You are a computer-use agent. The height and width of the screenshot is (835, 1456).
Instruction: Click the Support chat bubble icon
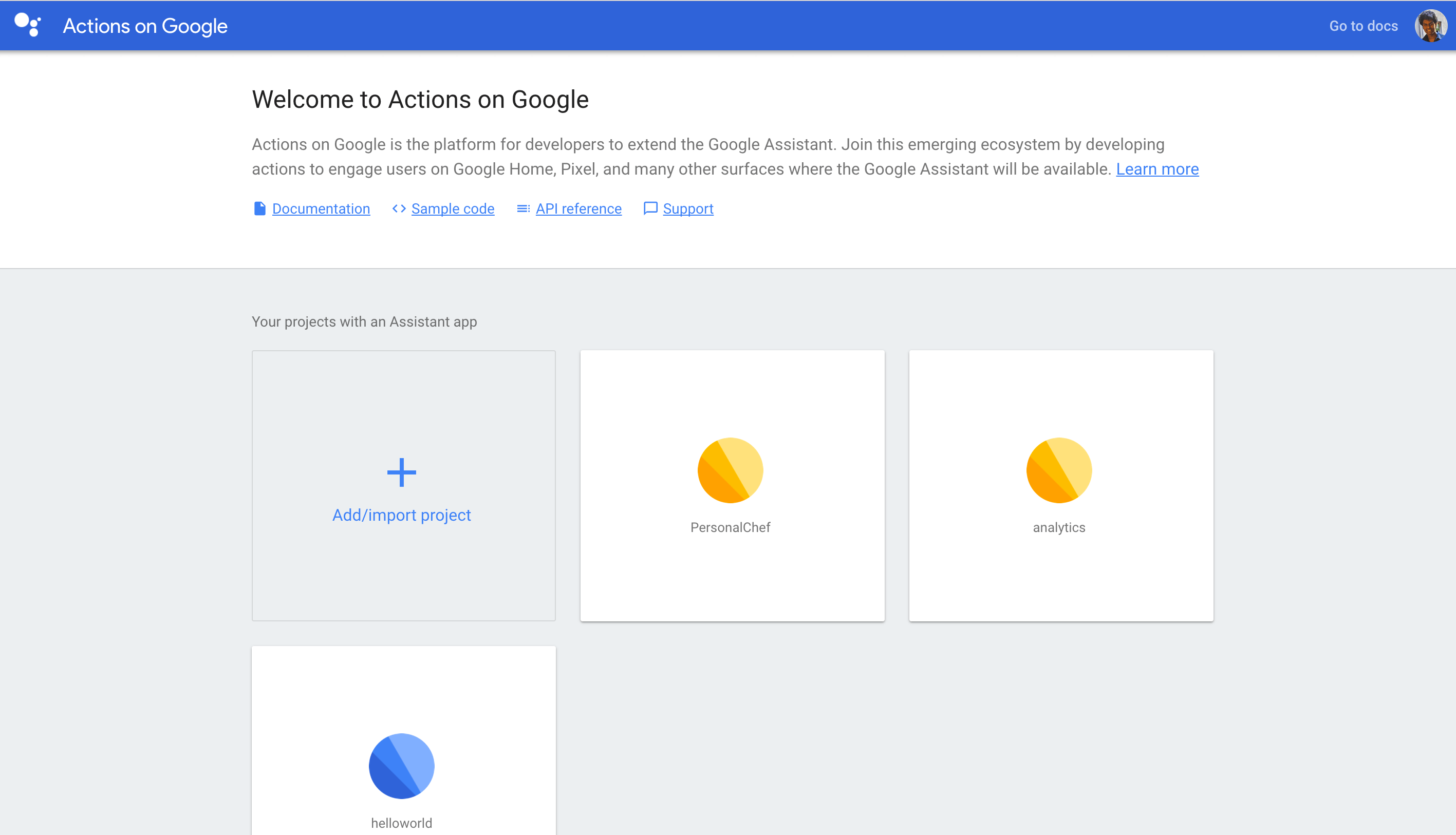pos(650,208)
